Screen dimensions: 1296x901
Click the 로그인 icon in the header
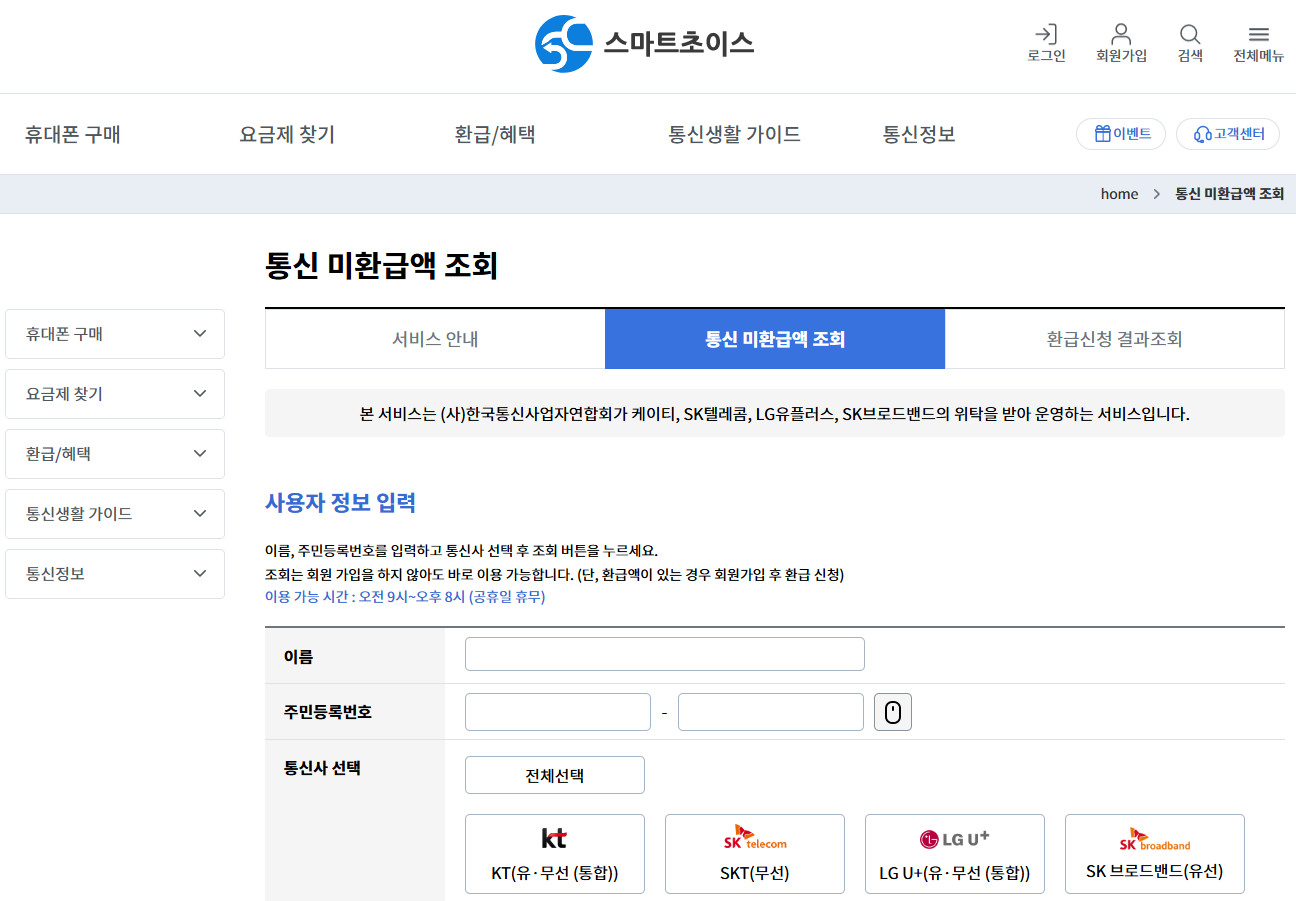pyautogui.click(x=1046, y=42)
